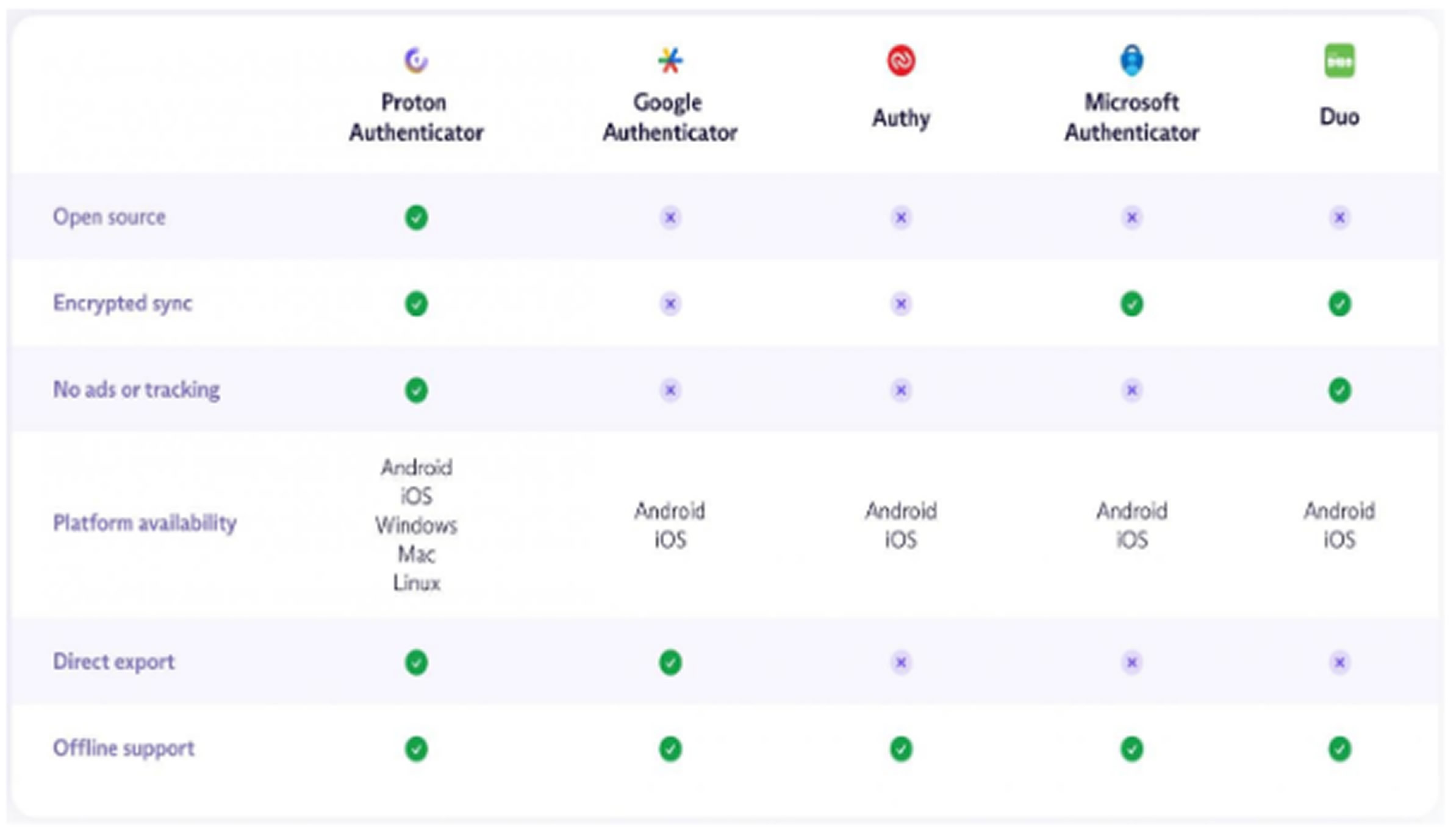Click Linux in Proton's platform list
Image resolution: width=1456 pixels, height=834 pixels.
coord(417,583)
